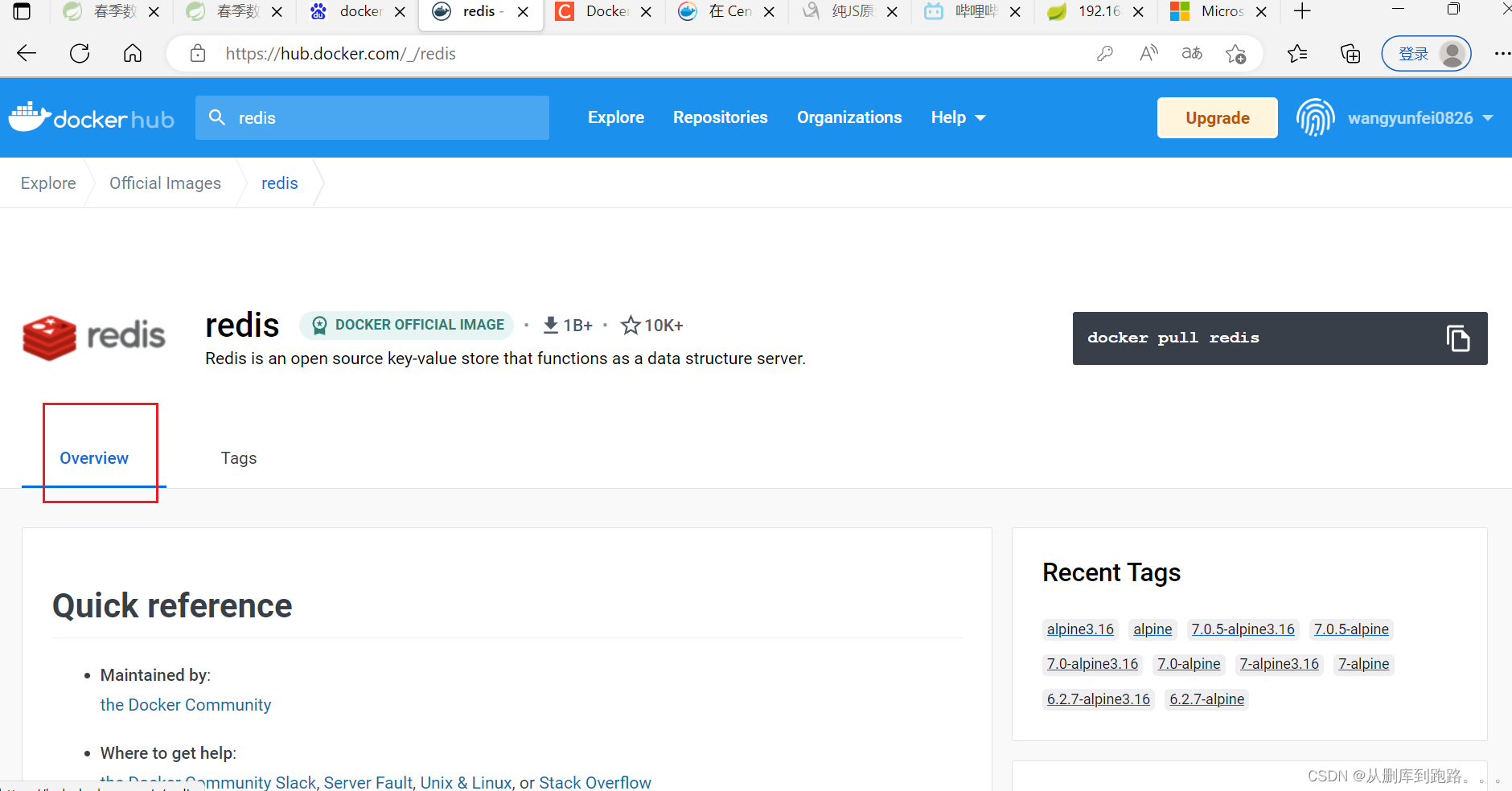The image size is (1512, 791).
Task: Click the site lock icon in address bar
Action: click(x=198, y=54)
